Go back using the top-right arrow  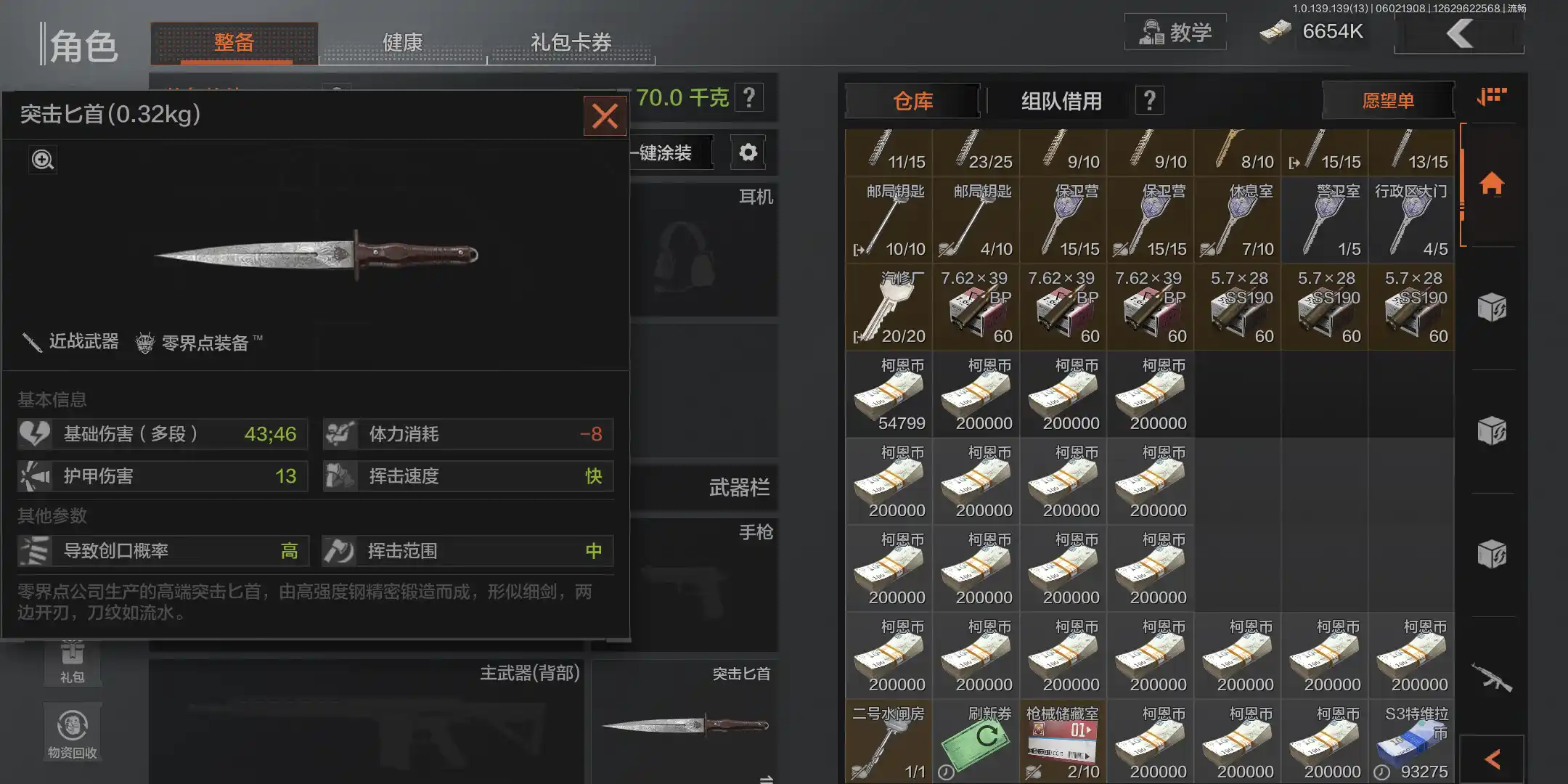[x=1459, y=33]
